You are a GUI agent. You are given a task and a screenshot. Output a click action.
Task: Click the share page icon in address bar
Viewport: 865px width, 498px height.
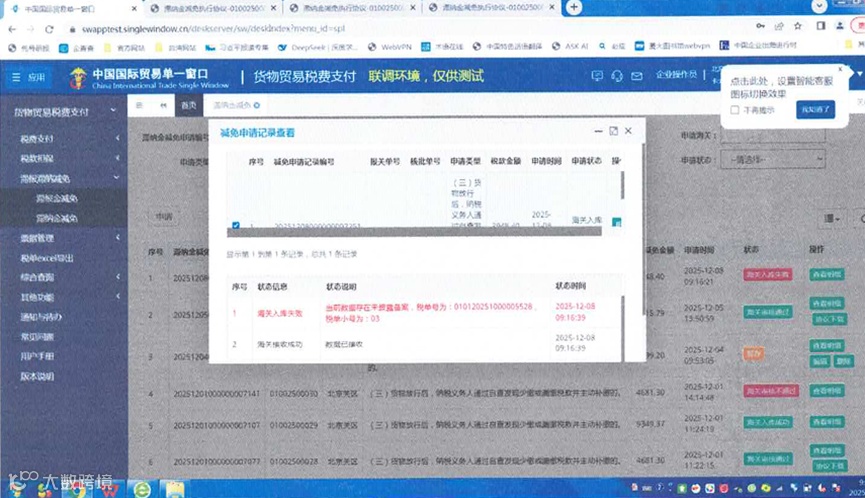pos(779,26)
